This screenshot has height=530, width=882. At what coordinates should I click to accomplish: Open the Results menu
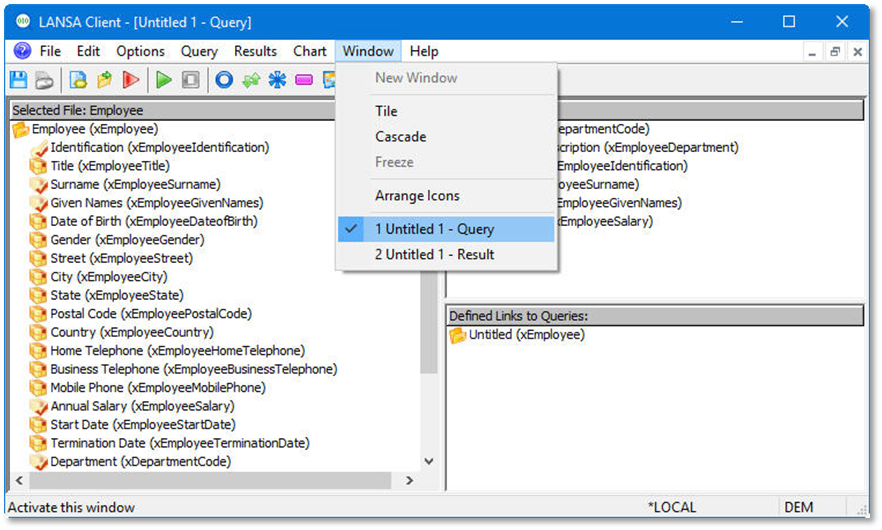click(x=255, y=51)
